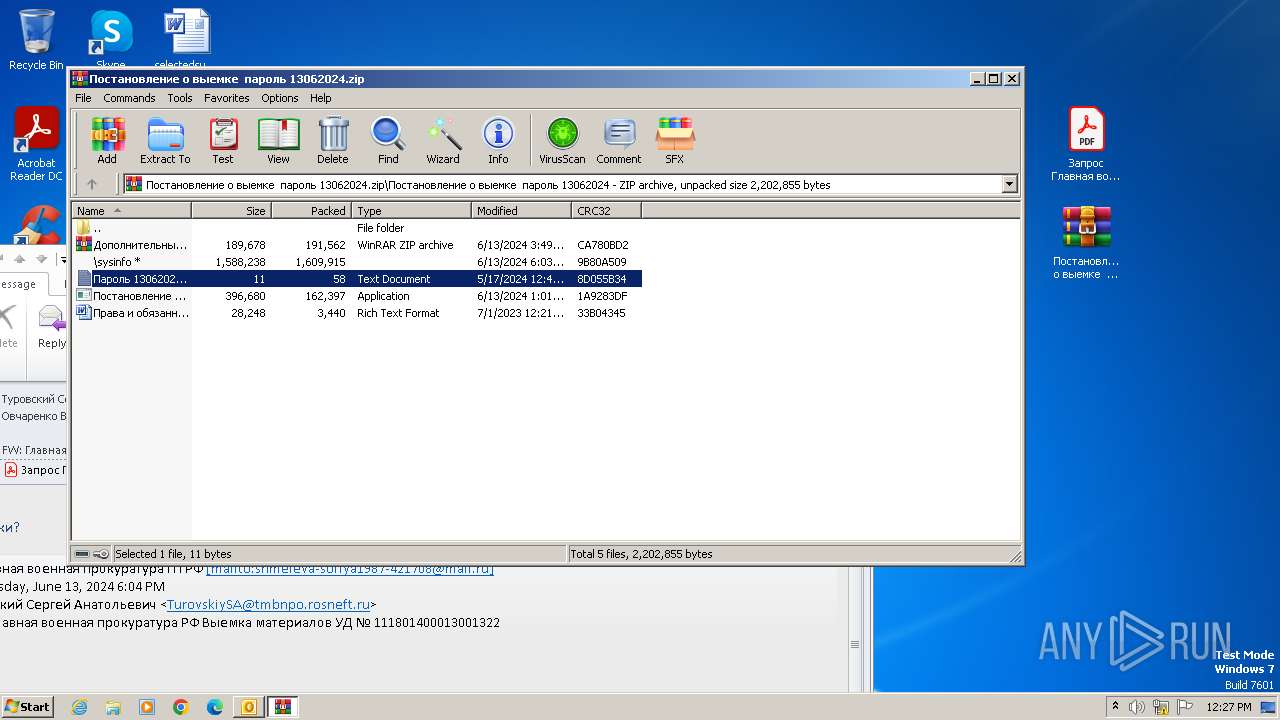The image size is (1280, 720).
Task: Click the Extract To toolbar icon
Action: tap(165, 141)
